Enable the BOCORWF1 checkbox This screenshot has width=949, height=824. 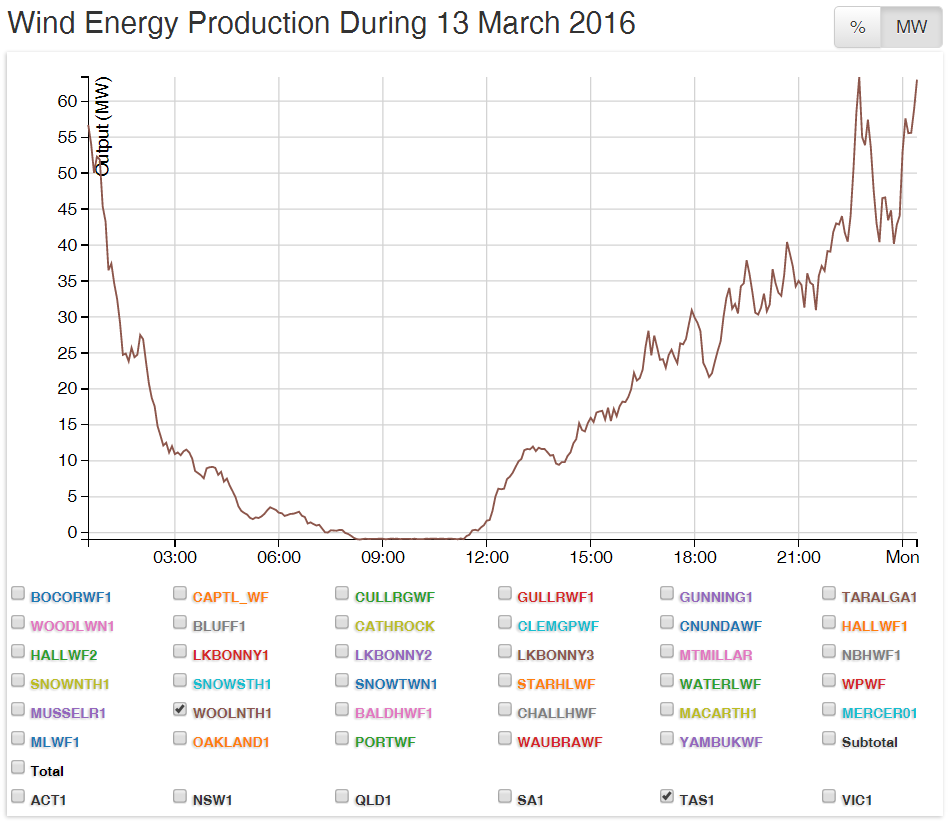18,593
